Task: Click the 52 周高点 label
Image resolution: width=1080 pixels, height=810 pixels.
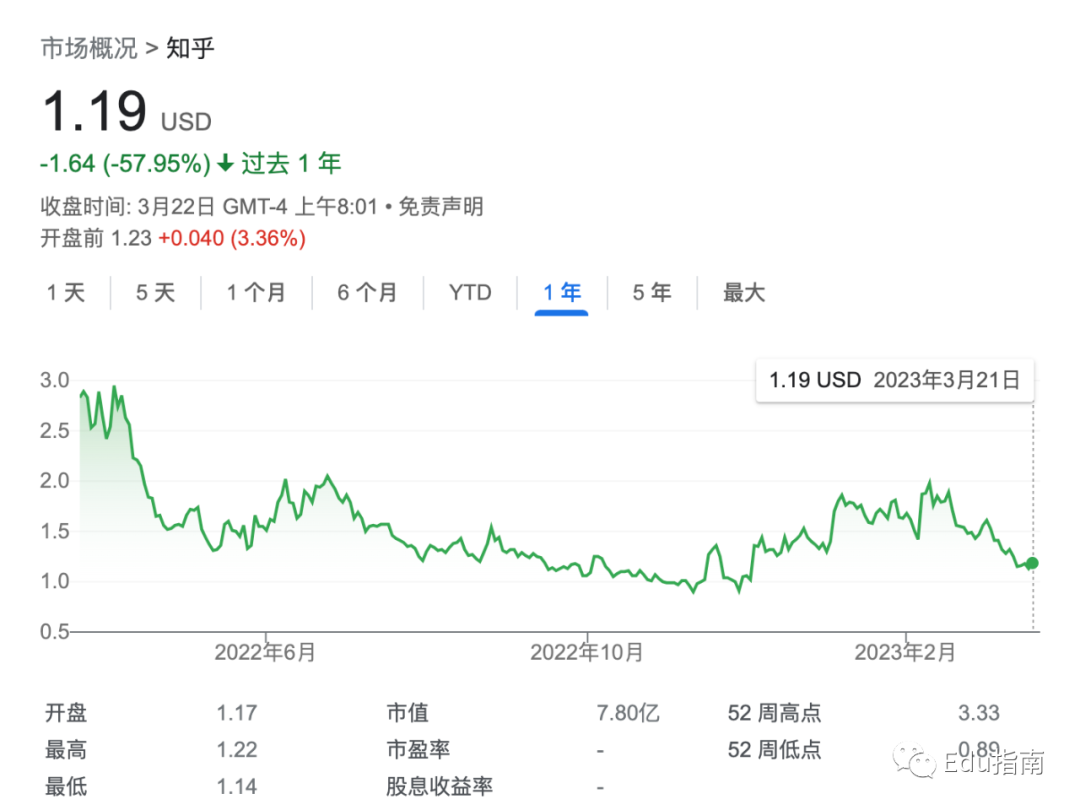Action: coord(775,713)
